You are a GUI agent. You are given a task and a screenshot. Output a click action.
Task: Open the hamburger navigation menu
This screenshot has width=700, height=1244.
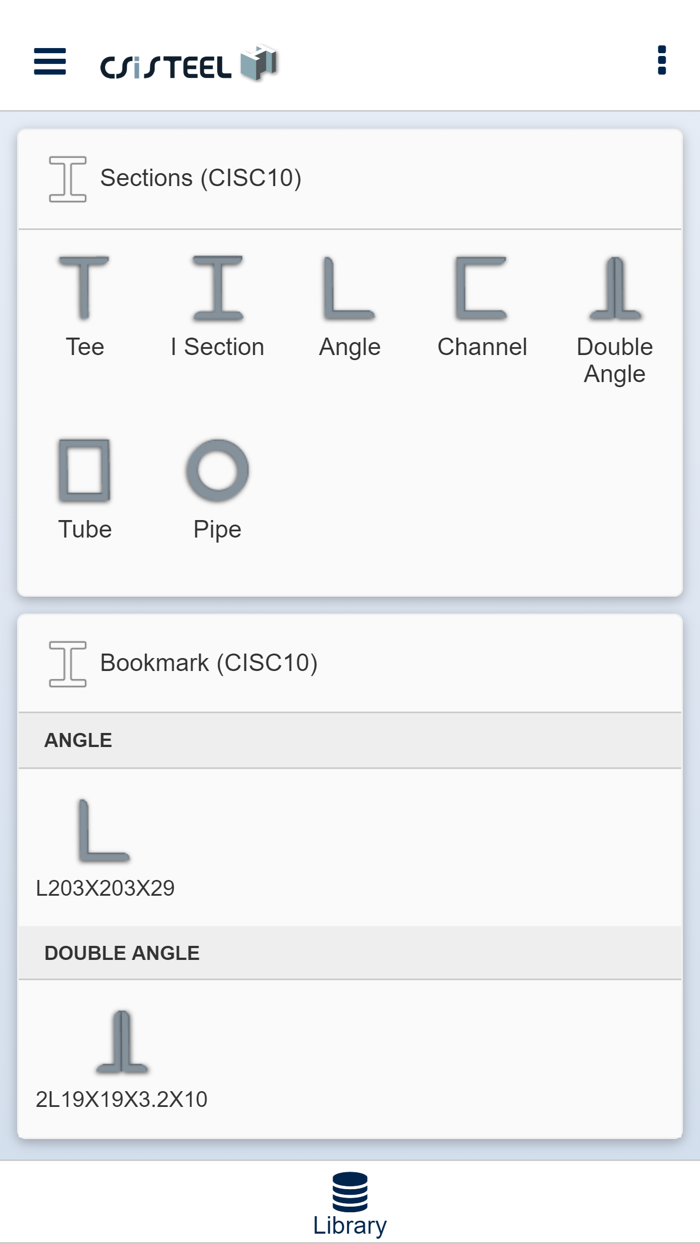click(x=50, y=62)
